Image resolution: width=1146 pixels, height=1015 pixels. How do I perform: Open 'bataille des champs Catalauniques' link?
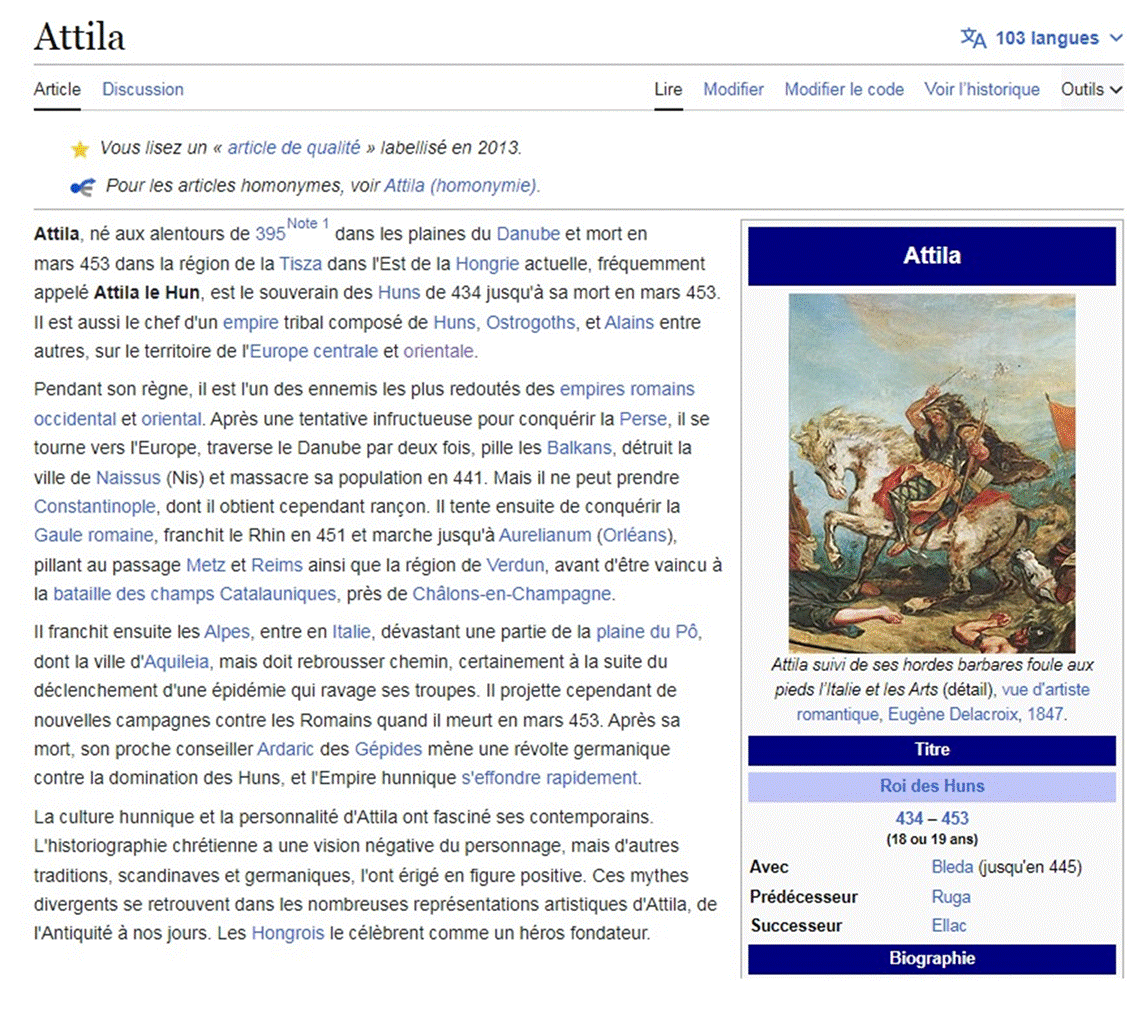[194, 593]
